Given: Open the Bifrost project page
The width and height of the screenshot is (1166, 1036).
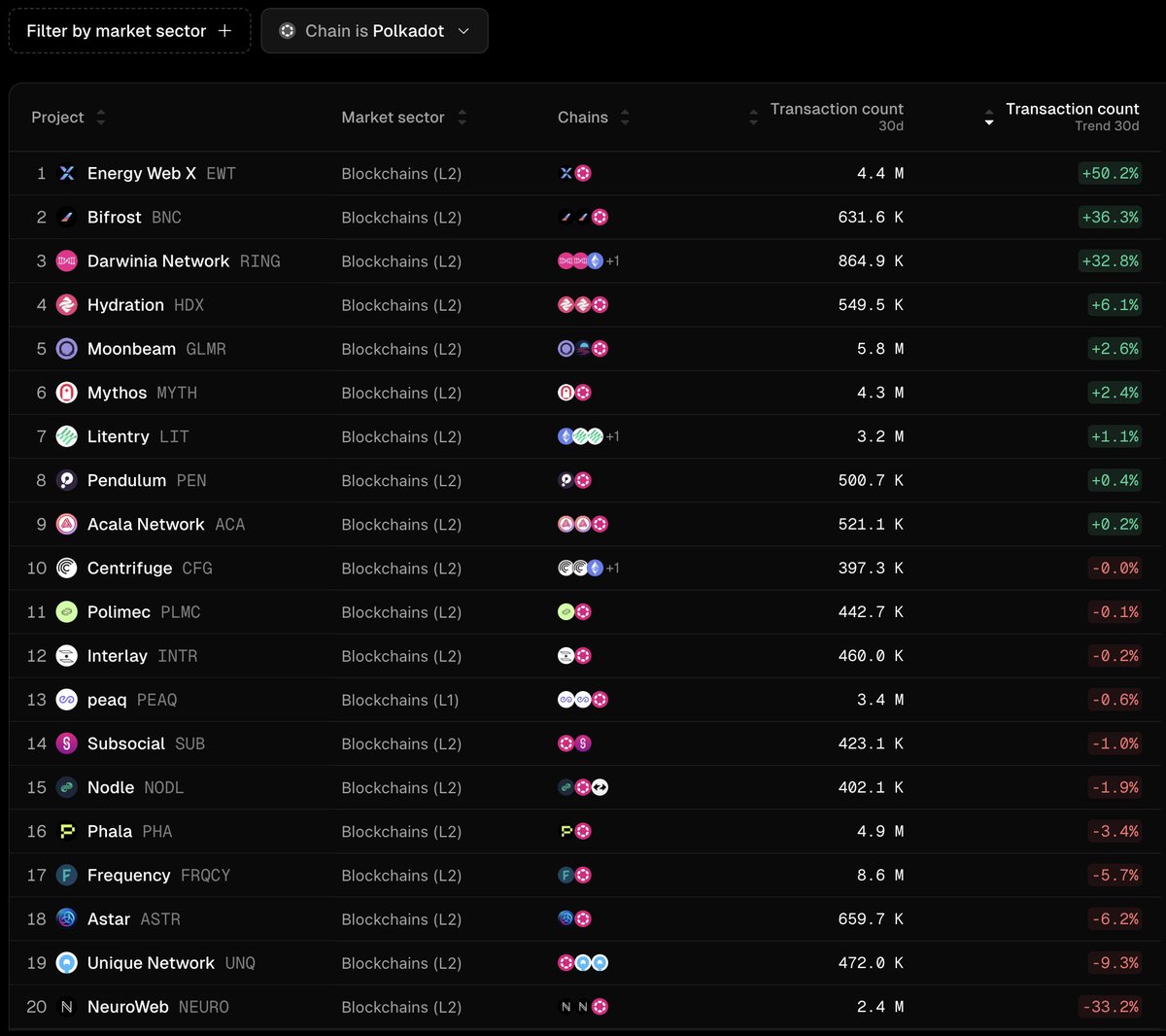Looking at the screenshot, I should 115,217.
